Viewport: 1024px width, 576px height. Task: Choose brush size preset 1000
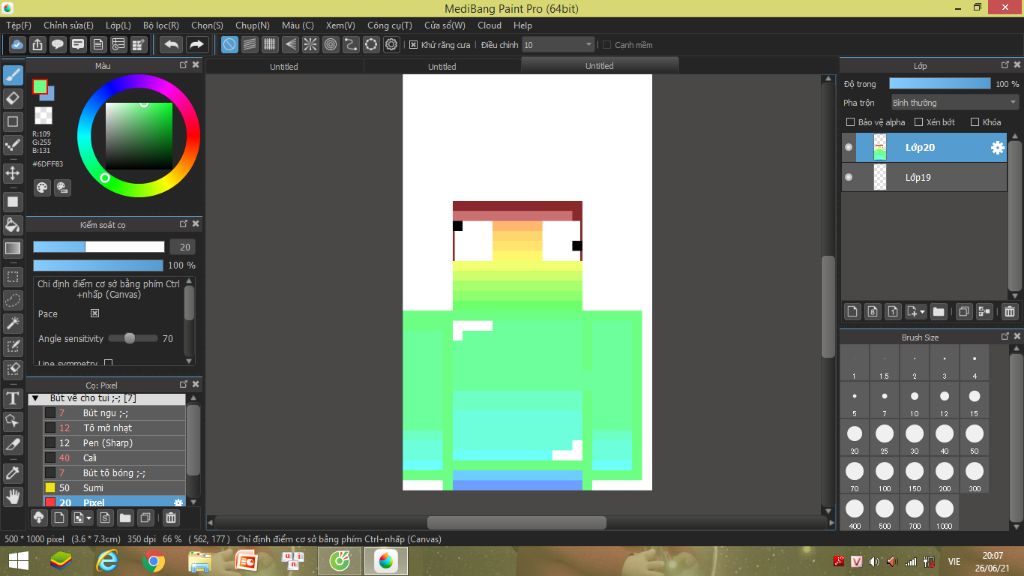point(944,513)
